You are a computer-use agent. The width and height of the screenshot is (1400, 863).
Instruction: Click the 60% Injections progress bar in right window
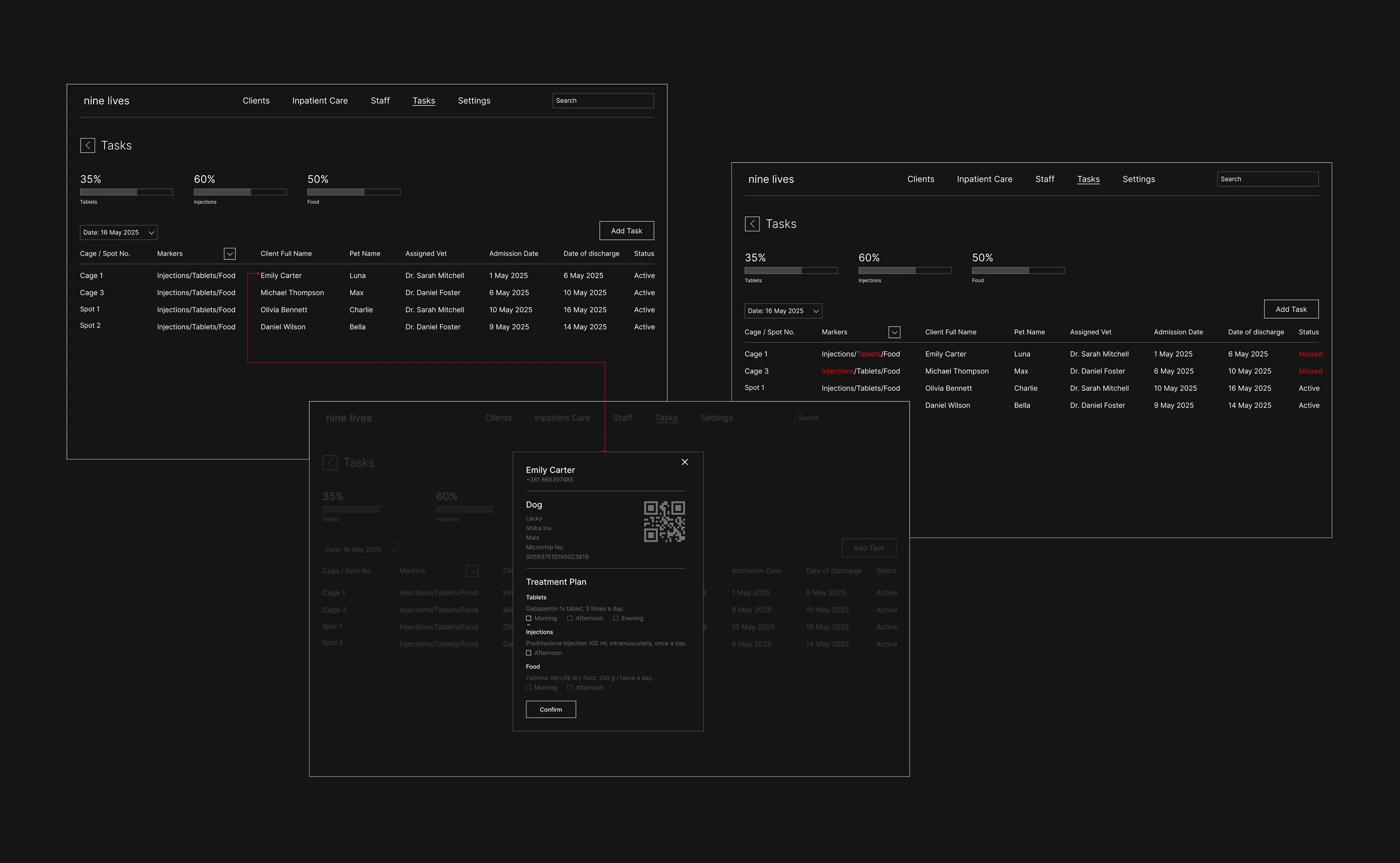[905, 271]
